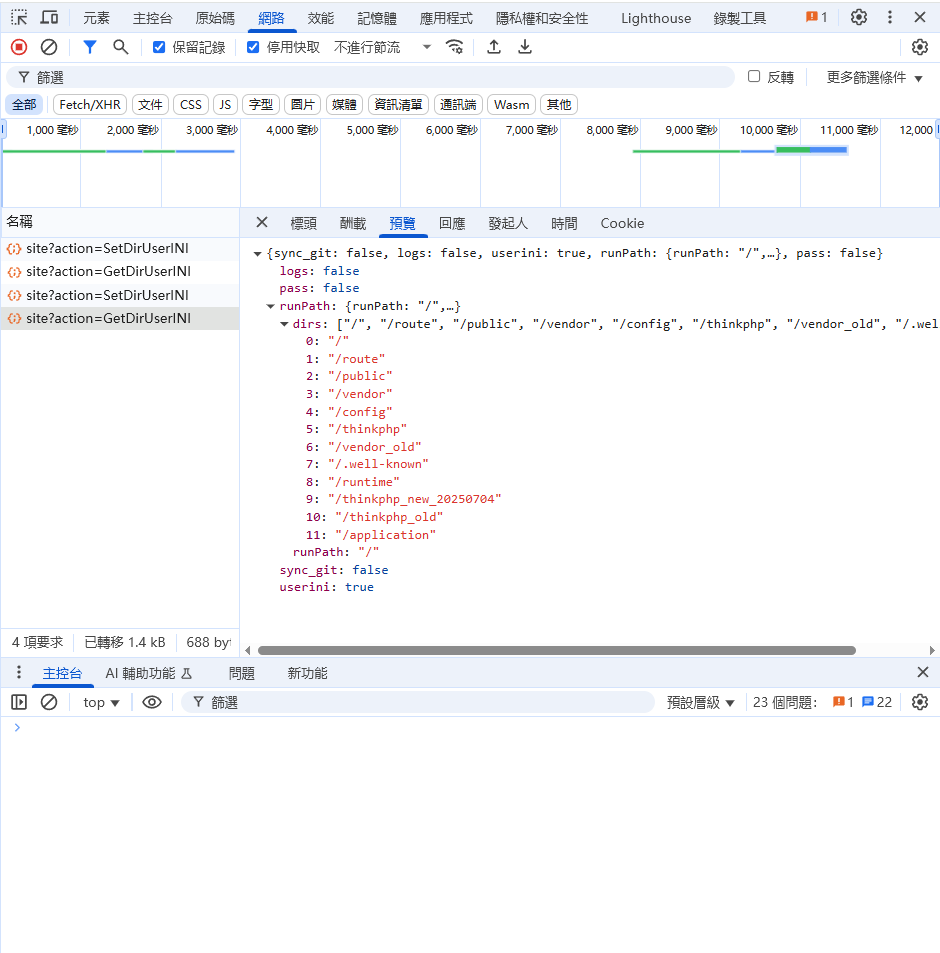Collapse the dirs array
940x953 pixels.
tap(284, 324)
